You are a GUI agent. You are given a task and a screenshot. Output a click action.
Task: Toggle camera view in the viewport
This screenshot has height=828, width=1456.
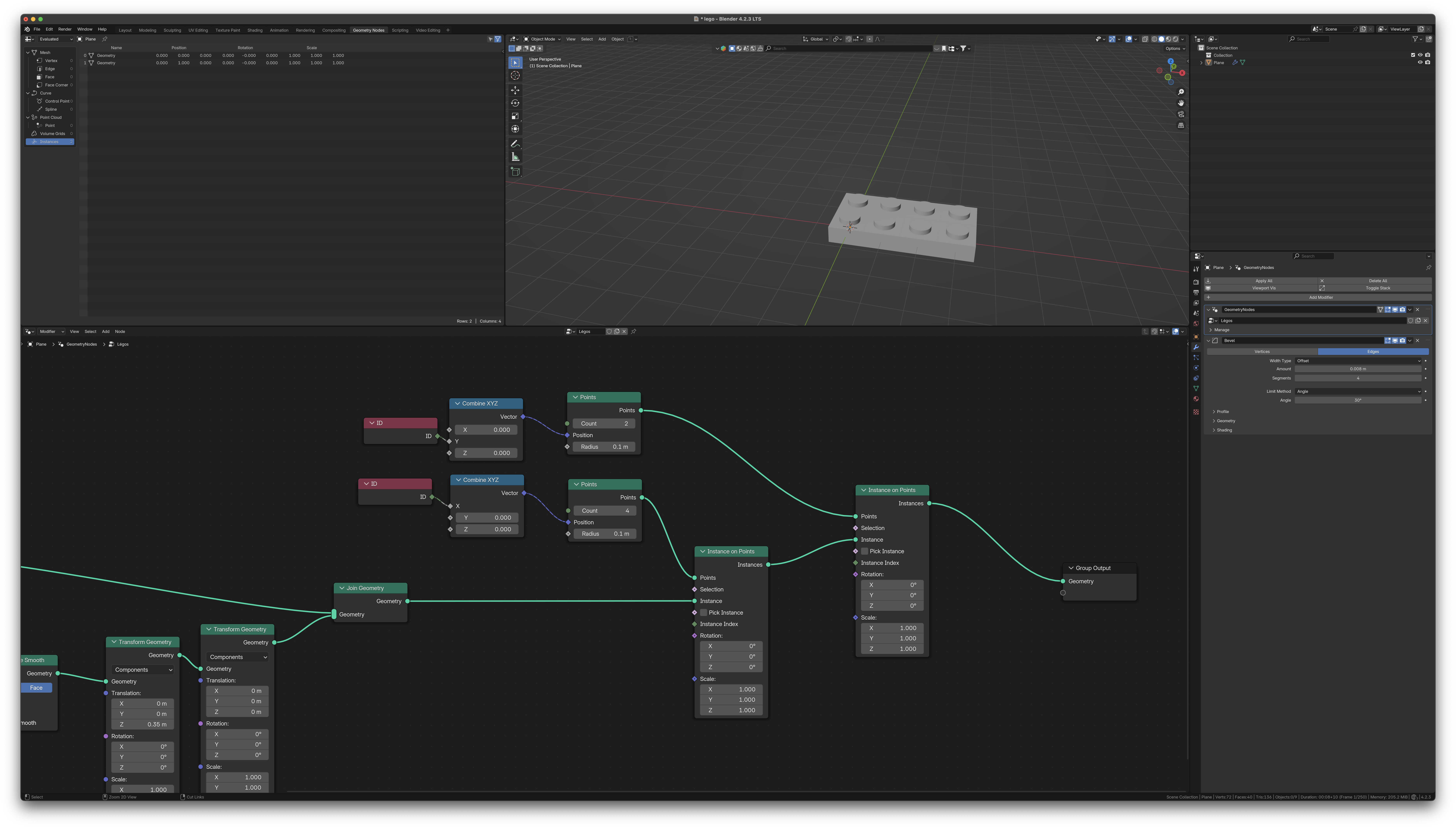click(1181, 114)
